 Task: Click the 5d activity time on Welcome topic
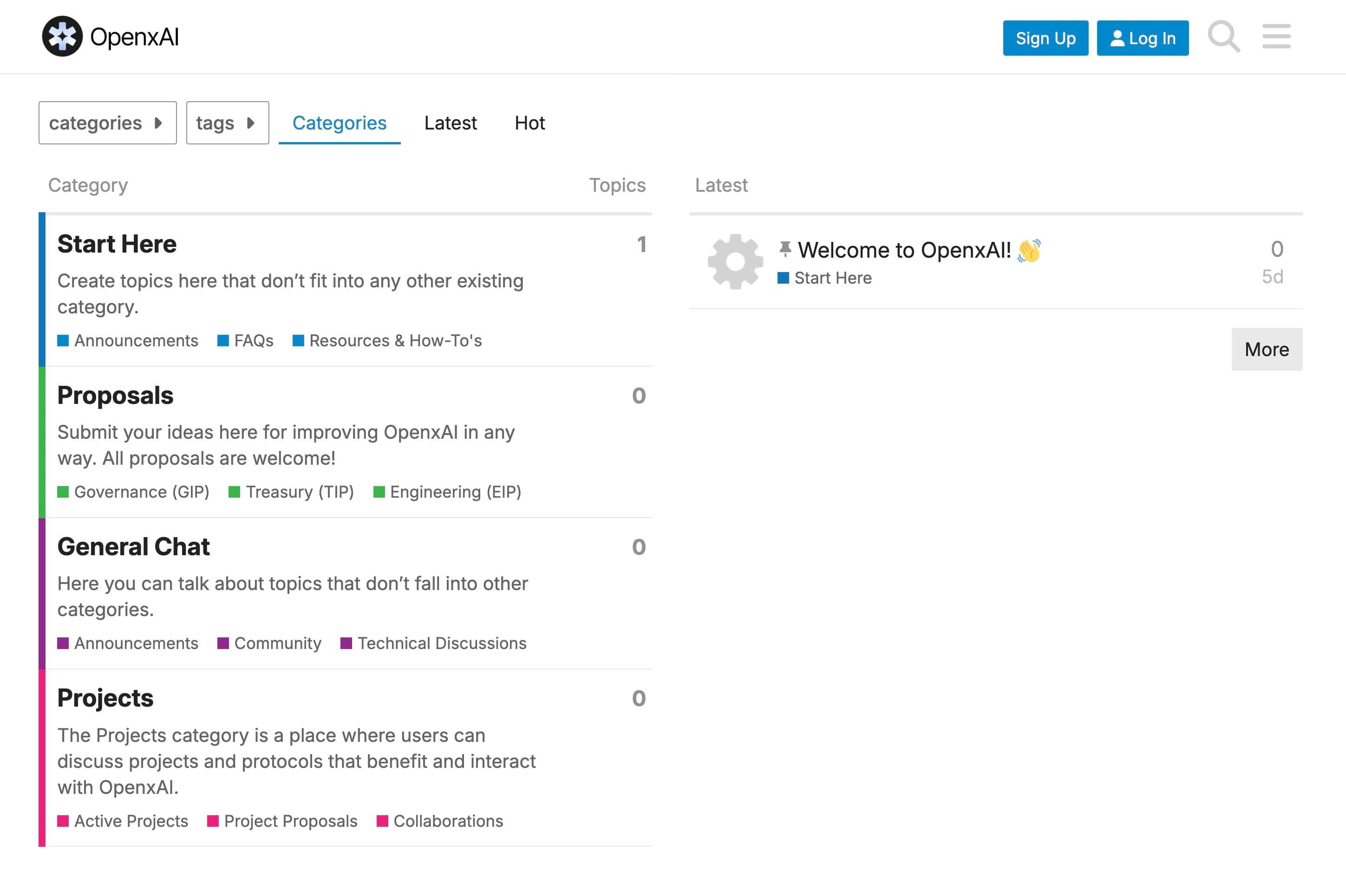1273,277
